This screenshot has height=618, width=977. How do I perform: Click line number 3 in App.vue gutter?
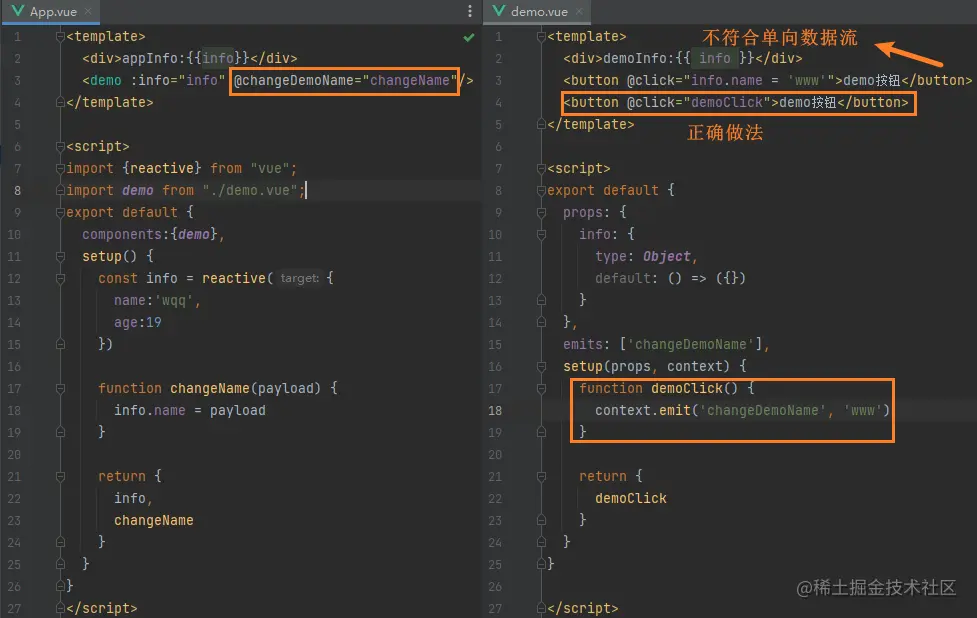[17, 80]
